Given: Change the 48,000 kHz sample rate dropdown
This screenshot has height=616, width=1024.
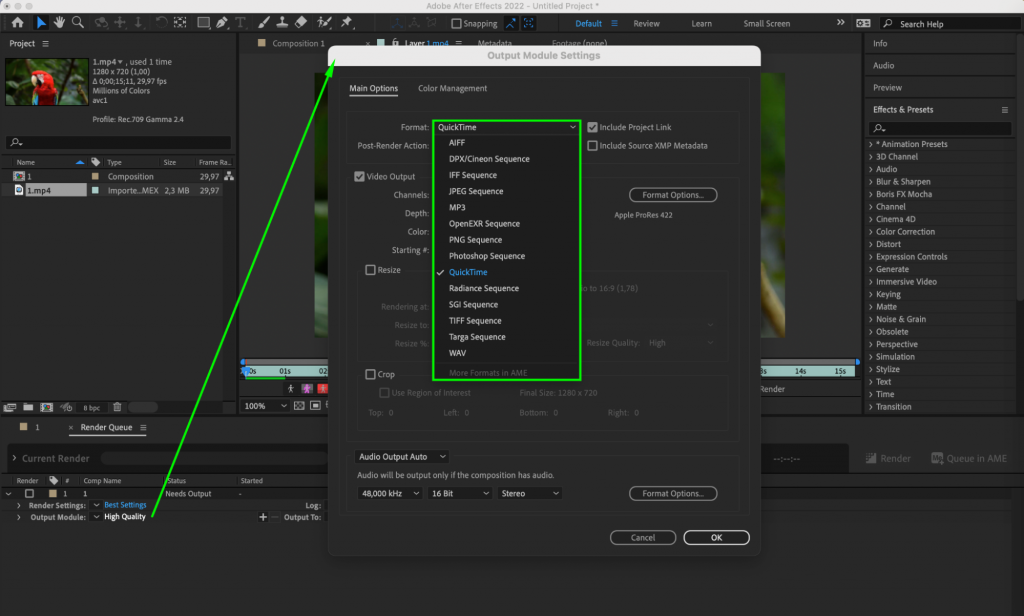Looking at the screenshot, I should coord(388,493).
